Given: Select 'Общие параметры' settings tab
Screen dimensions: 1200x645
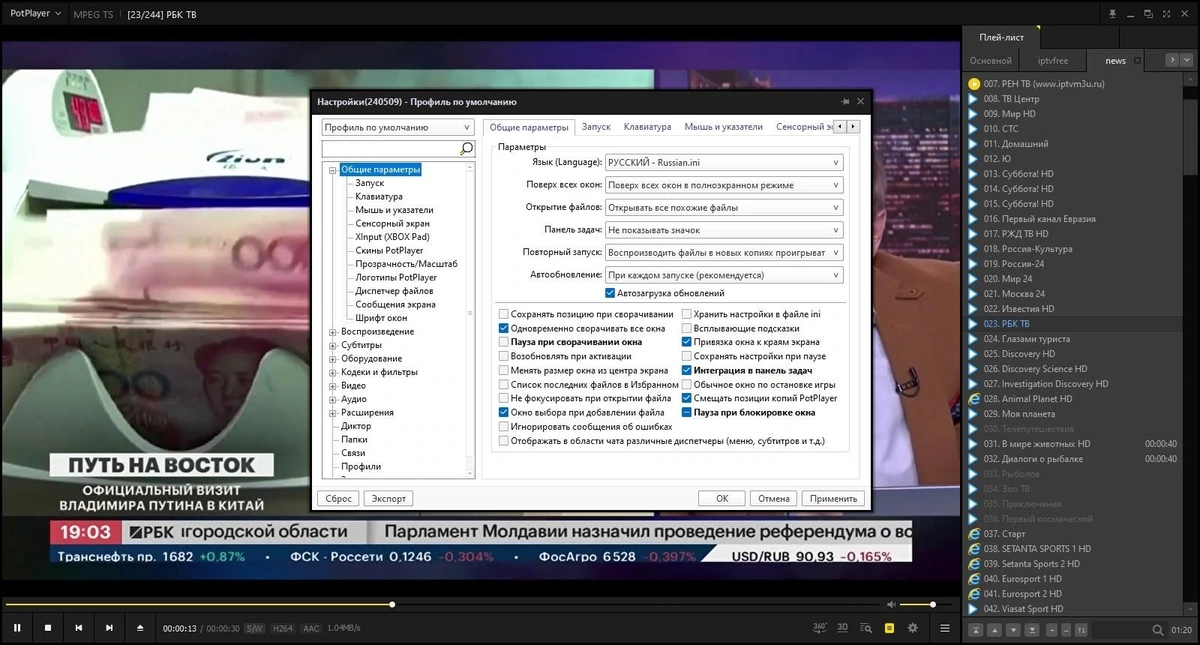Looking at the screenshot, I should click(529, 127).
